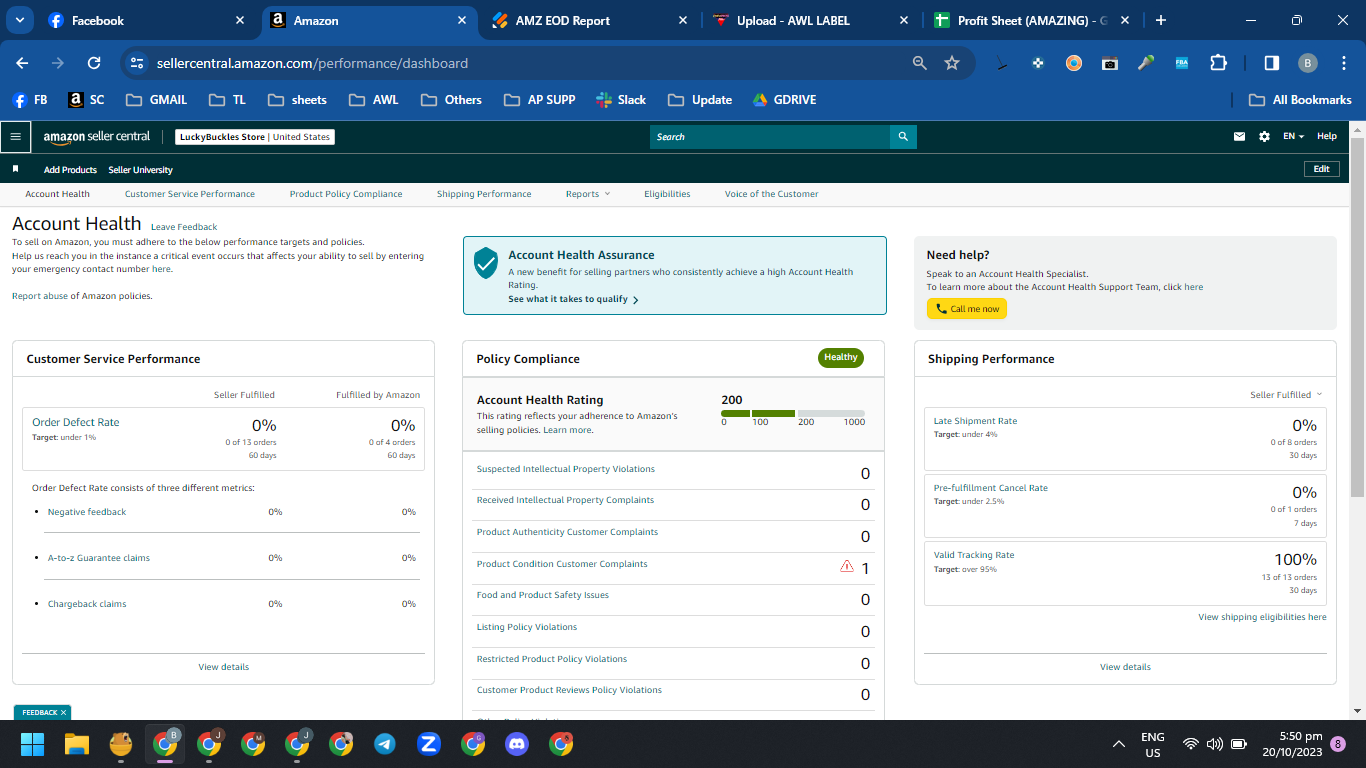Switch to the Profit Sheet tab
1366x768 pixels.
(x=1032, y=20)
